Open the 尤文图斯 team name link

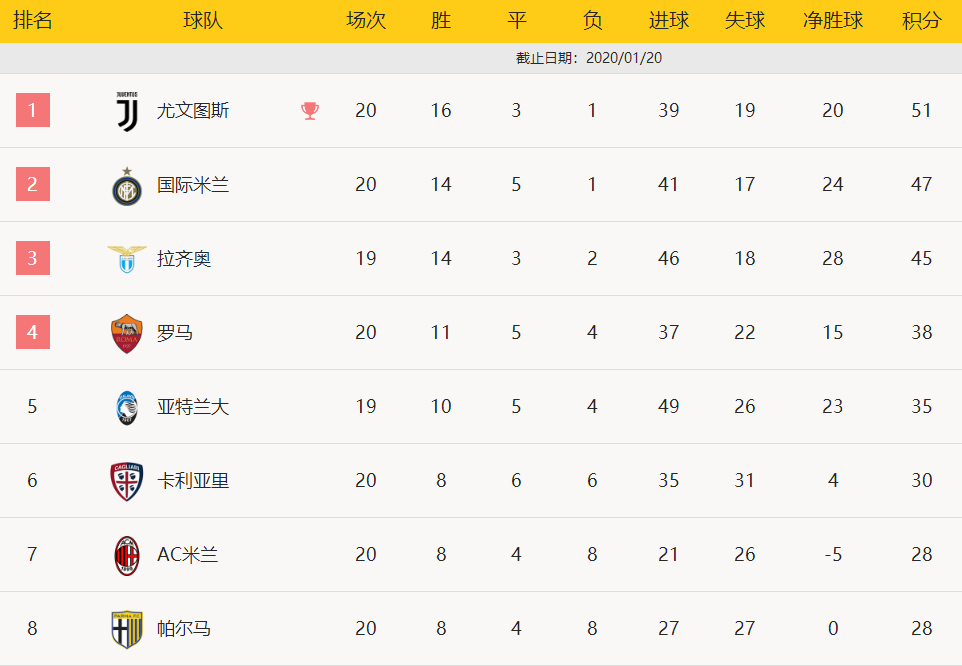tap(193, 111)
